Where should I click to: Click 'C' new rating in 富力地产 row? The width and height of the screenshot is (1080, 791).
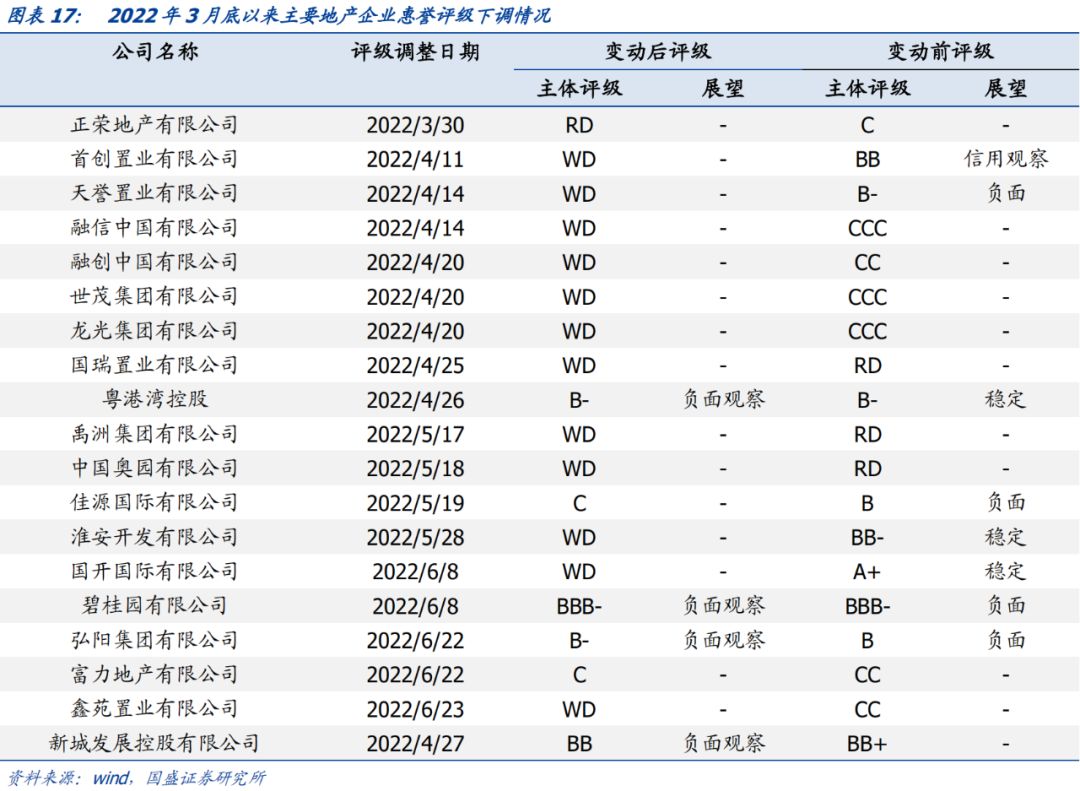click(x=579, y=675)
